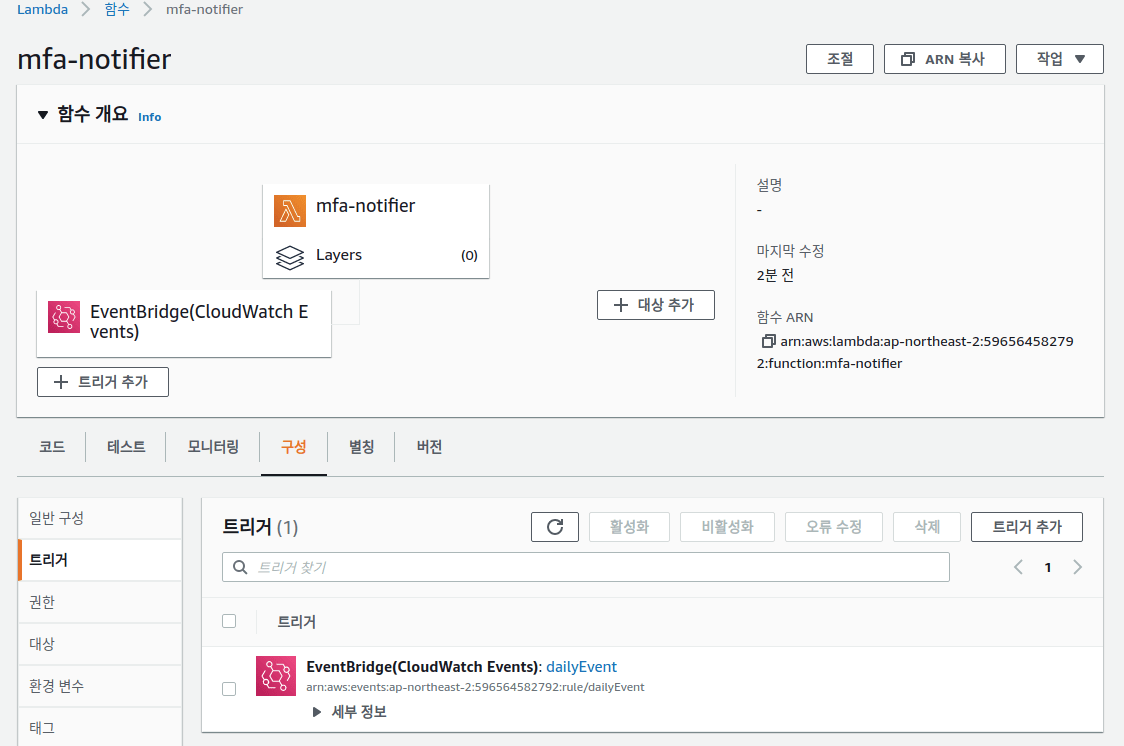Collapse the 함수 개요 section
The height and width of the screenshot is (746, 1124).
tap(42, 115)
